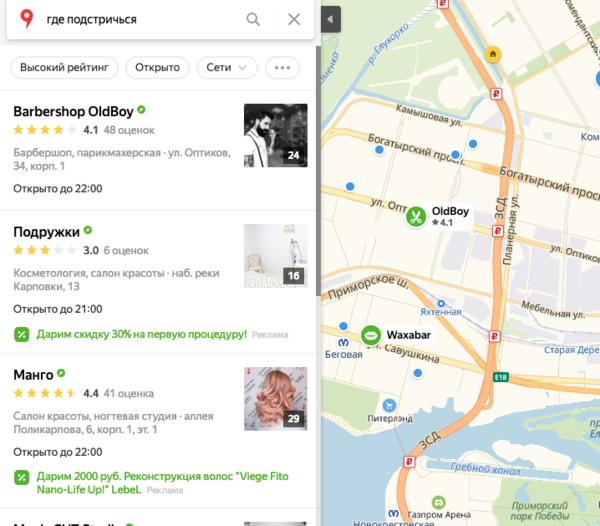The image size is (600, 526).
Task: Click OldBoy scissors marker on map
Action: click(416, 217)
